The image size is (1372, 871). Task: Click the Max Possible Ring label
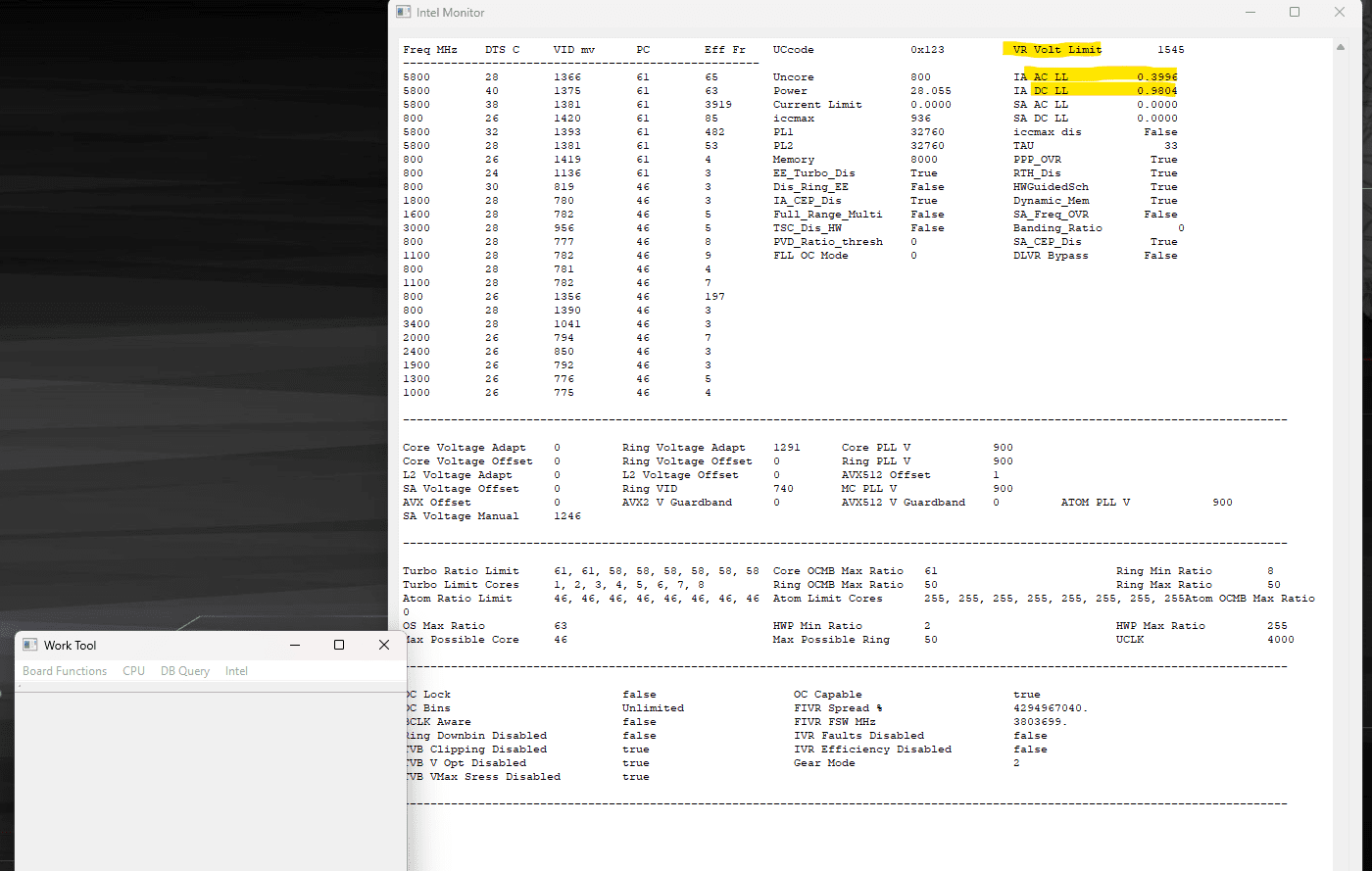coord(831,639)
